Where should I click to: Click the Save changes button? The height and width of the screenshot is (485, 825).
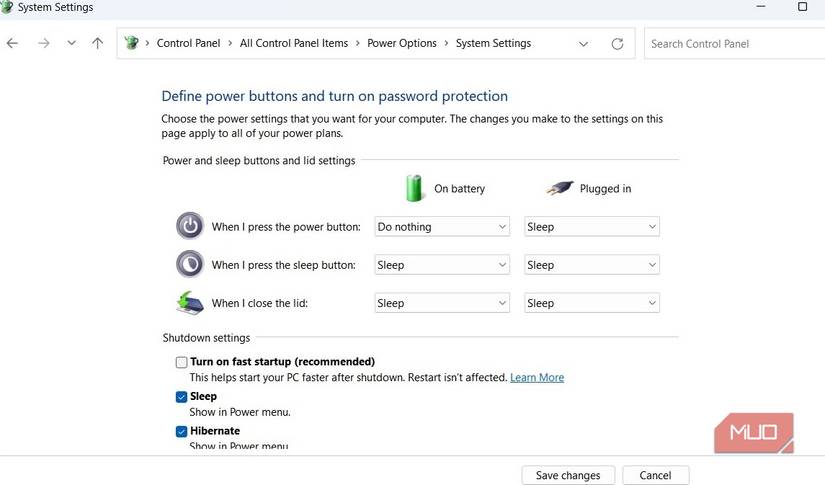coord(568,475)
